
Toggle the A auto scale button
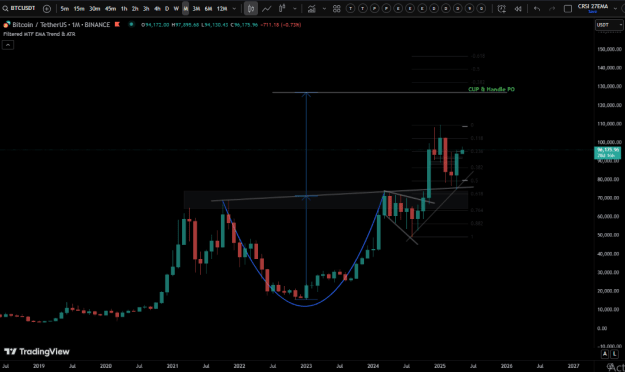click(x=605, y=354)
